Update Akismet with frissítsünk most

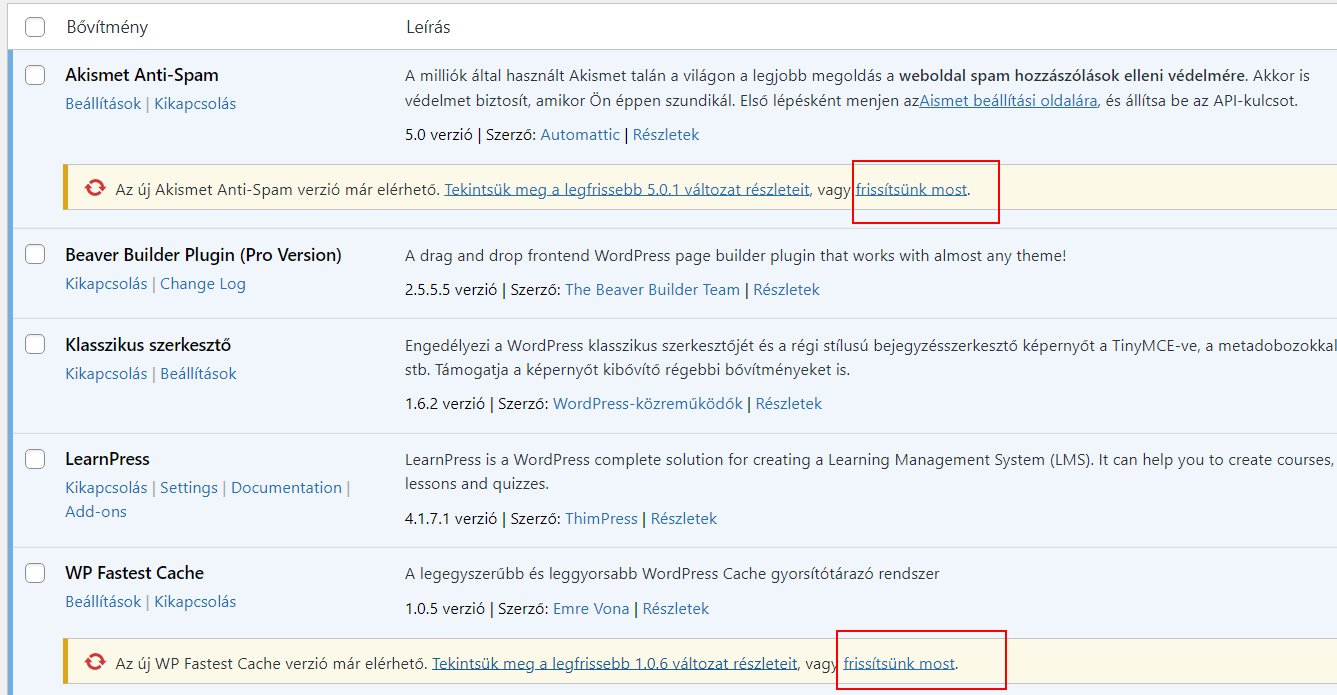coord(911,188)
